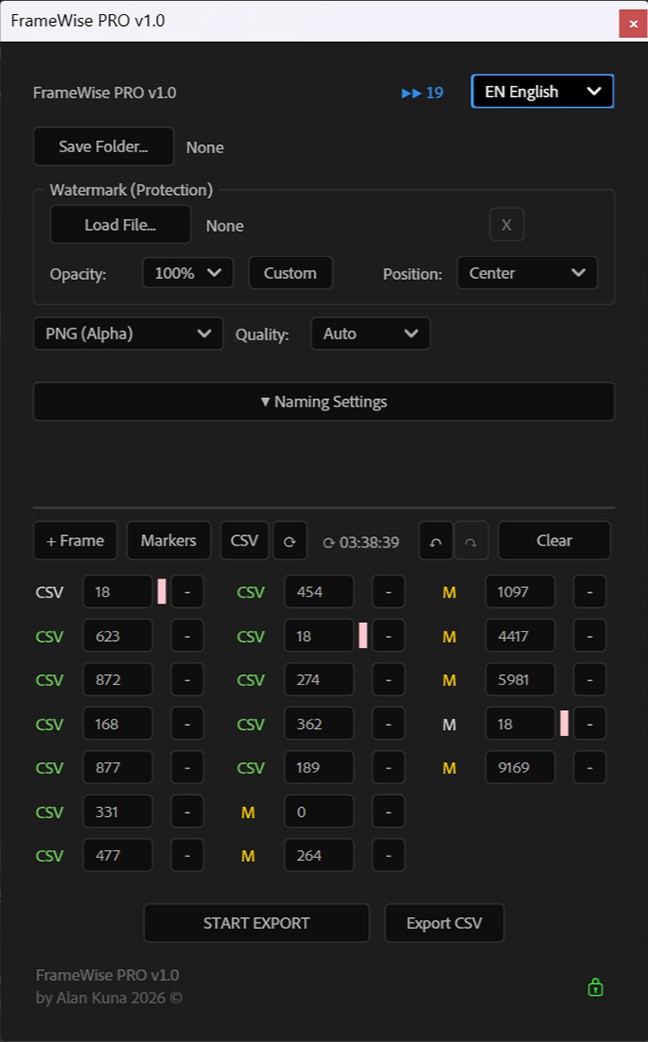The height and width of the screenshot is (1042, 648).
Task: Click the redo arrow button
Action: point(471,541)
